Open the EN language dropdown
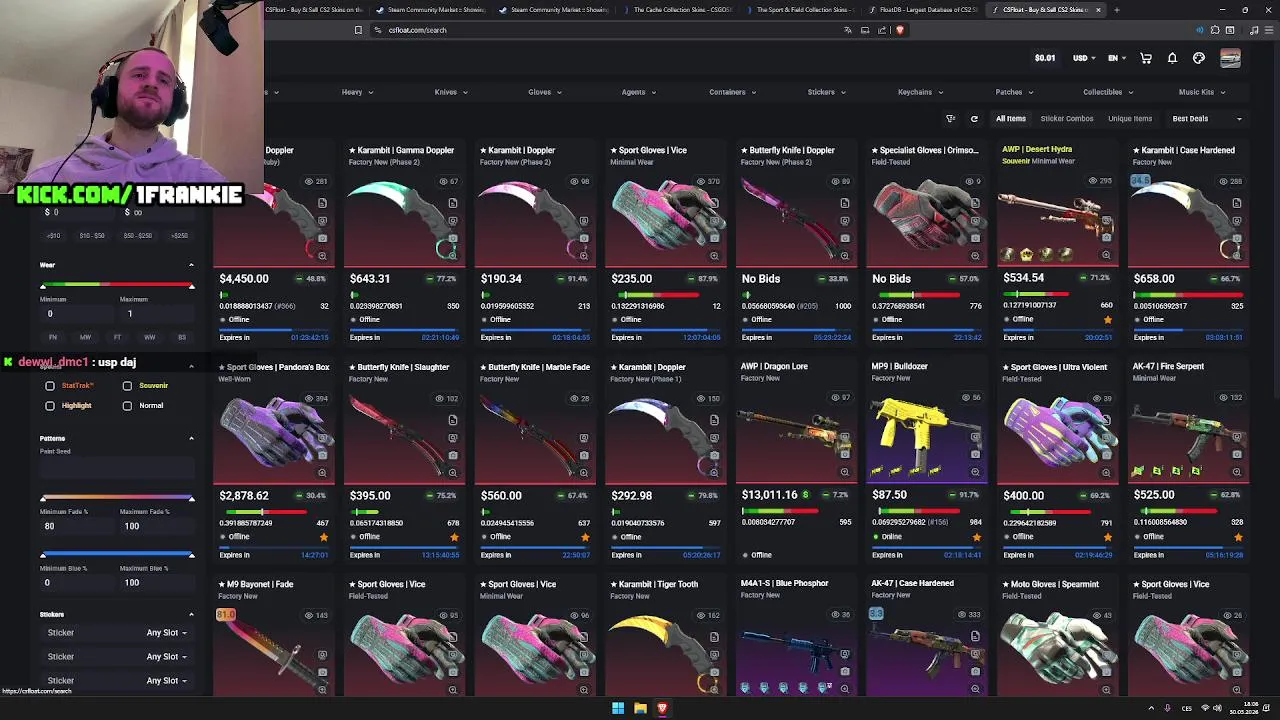This screenshot has height=720, width=1280. pos(1117,58)
